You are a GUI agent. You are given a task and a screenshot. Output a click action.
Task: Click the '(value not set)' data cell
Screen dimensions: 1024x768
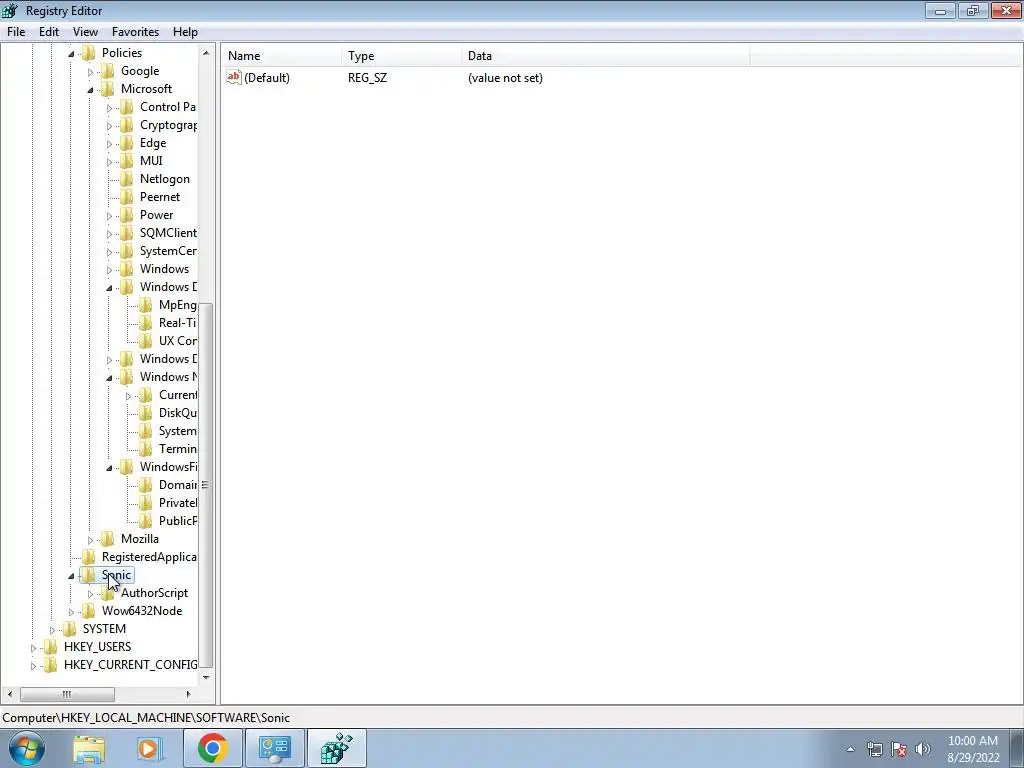click(x=505, y=78)
